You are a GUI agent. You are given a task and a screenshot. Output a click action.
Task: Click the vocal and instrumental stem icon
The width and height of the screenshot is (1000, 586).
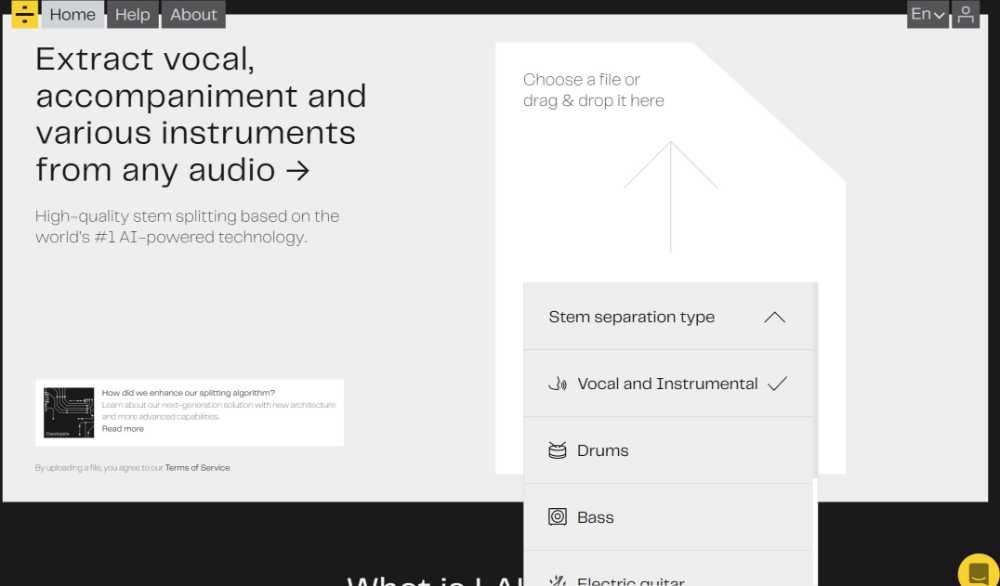click(557, 384)
